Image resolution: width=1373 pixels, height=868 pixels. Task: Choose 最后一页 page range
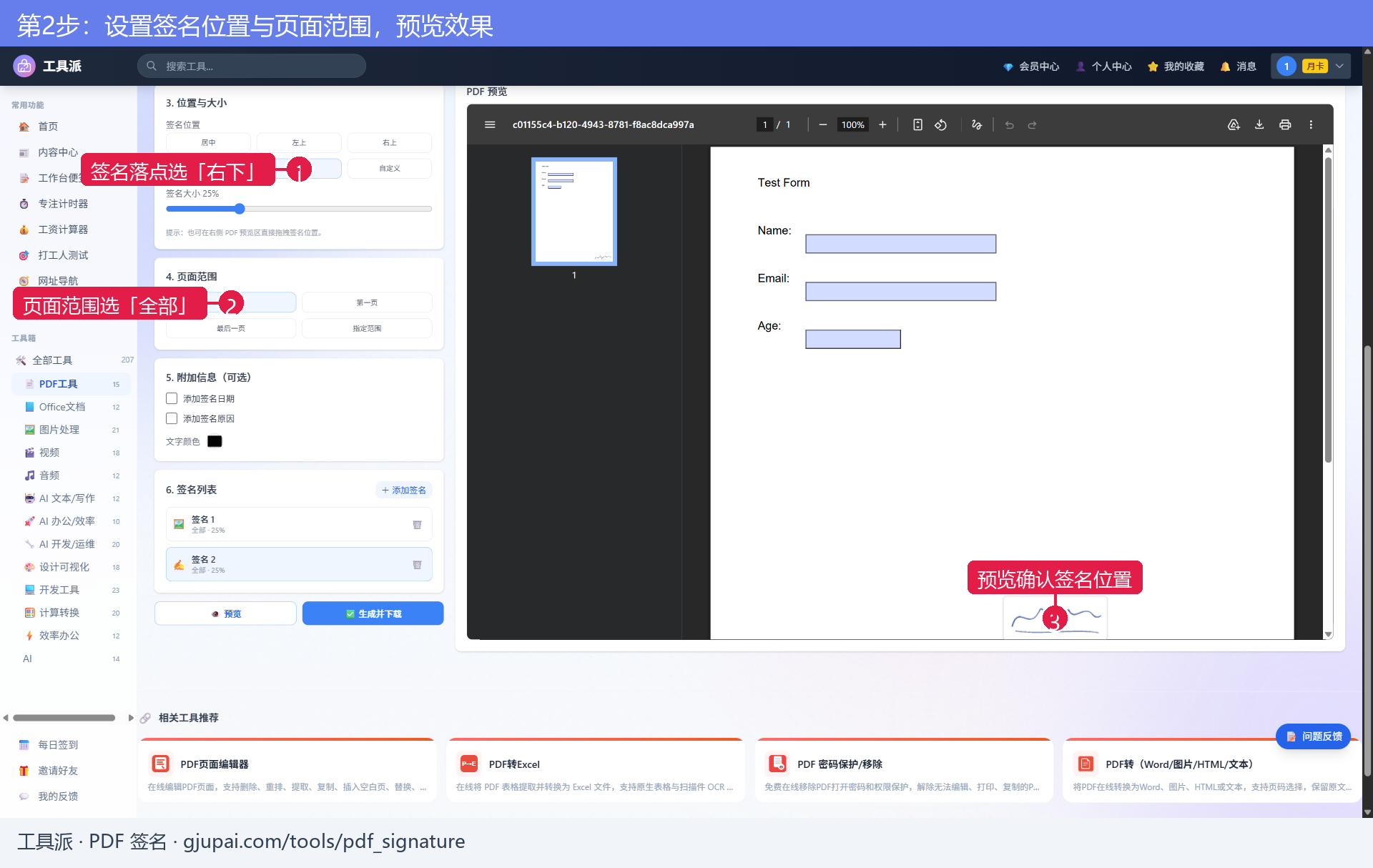click(x=231, y=328)
